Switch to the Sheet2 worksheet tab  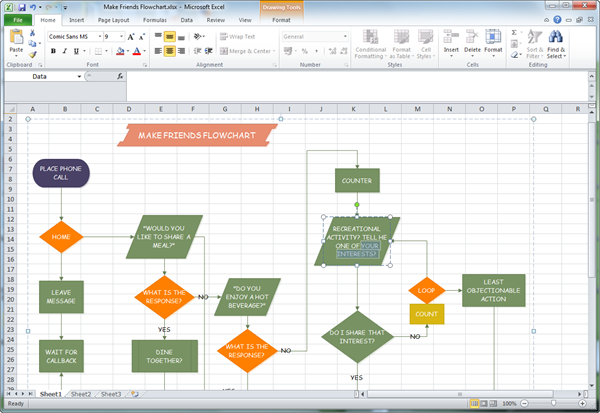[79, 394]
